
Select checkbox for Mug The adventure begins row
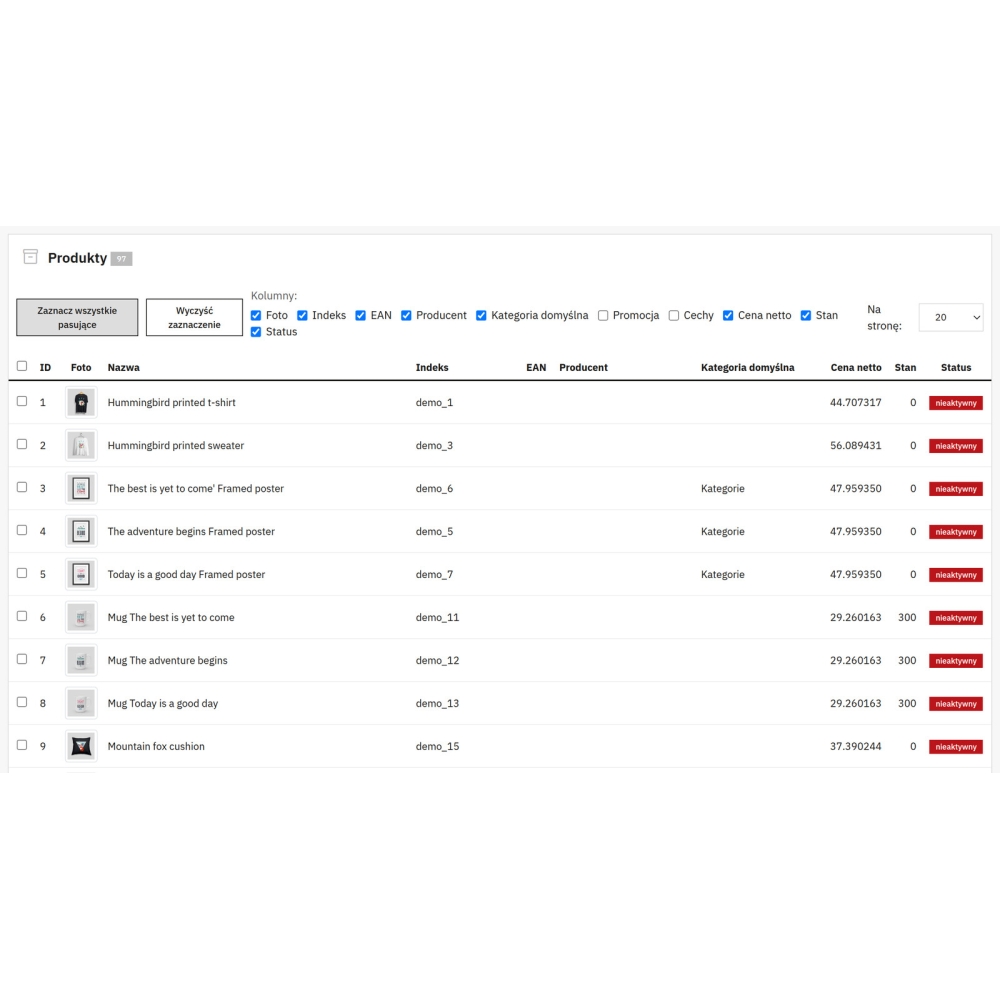(22, 659)
